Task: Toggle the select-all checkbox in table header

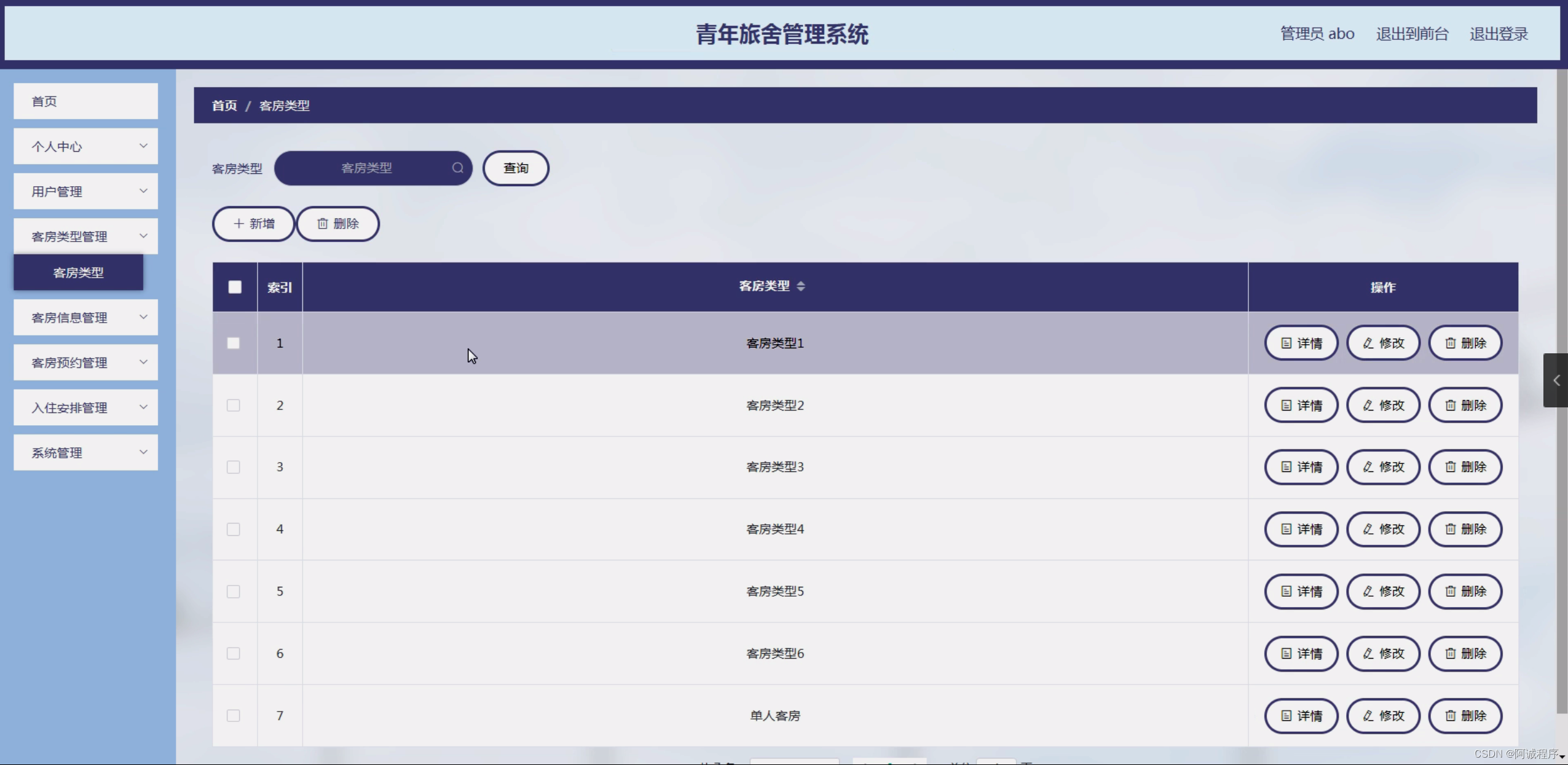Action: point(235,287)
